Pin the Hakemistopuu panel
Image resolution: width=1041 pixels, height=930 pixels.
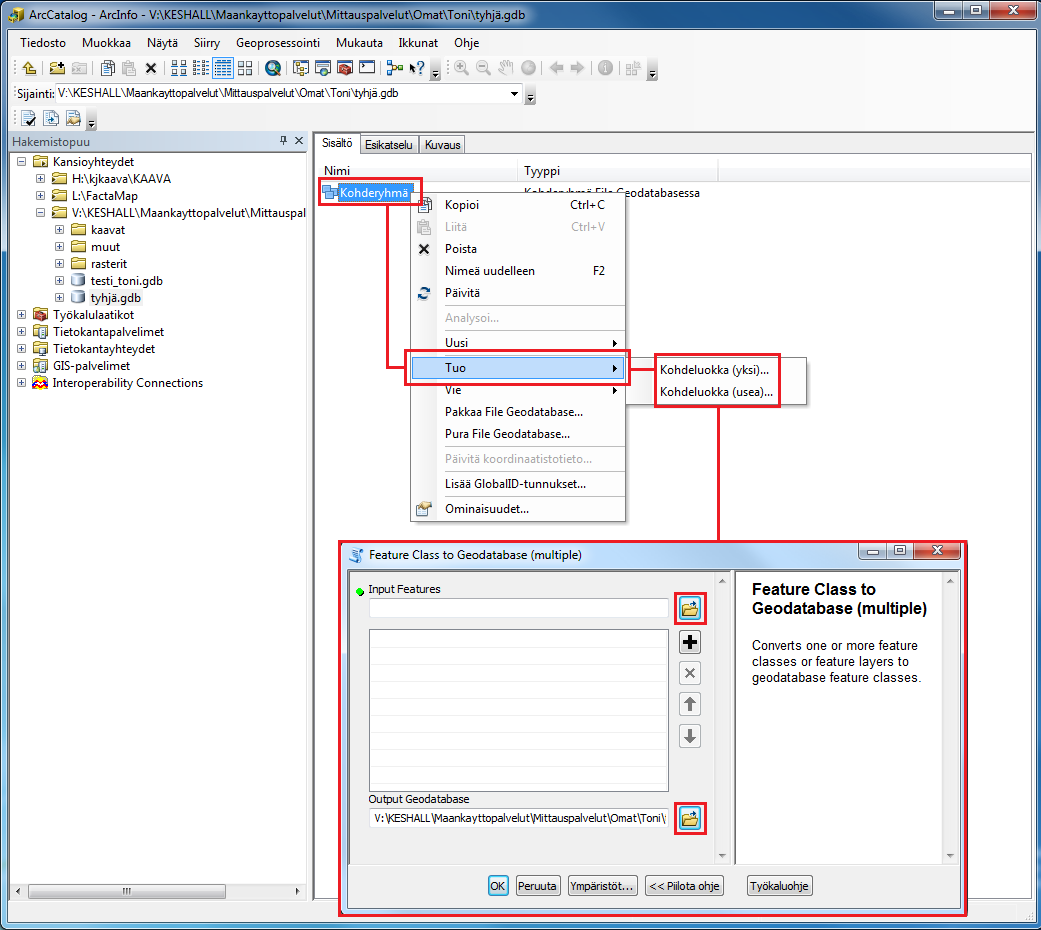[283, 141]
